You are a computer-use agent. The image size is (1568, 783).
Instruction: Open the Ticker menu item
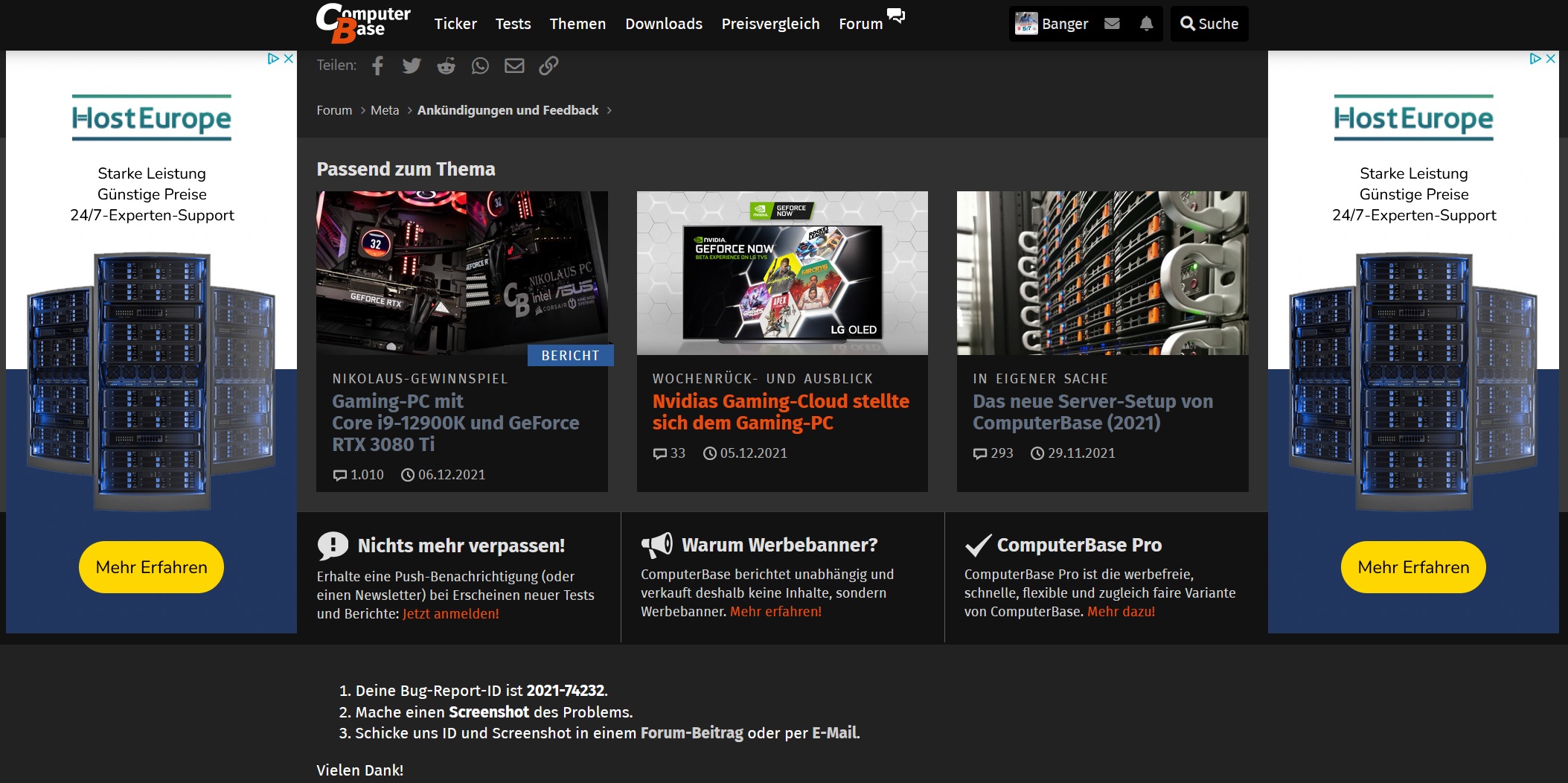tap(455, 24)
